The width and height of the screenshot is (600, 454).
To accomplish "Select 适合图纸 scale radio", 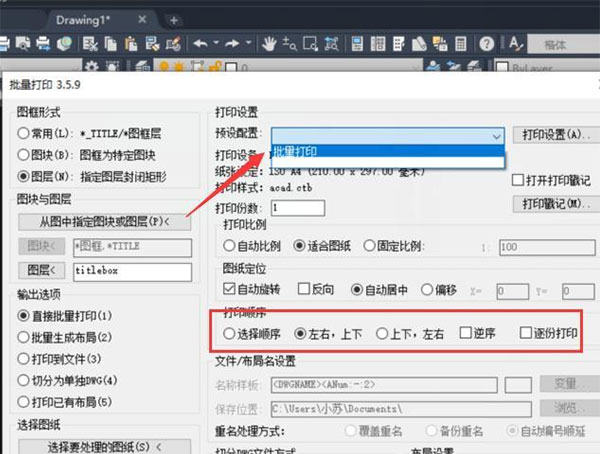I will coord(299,245).
